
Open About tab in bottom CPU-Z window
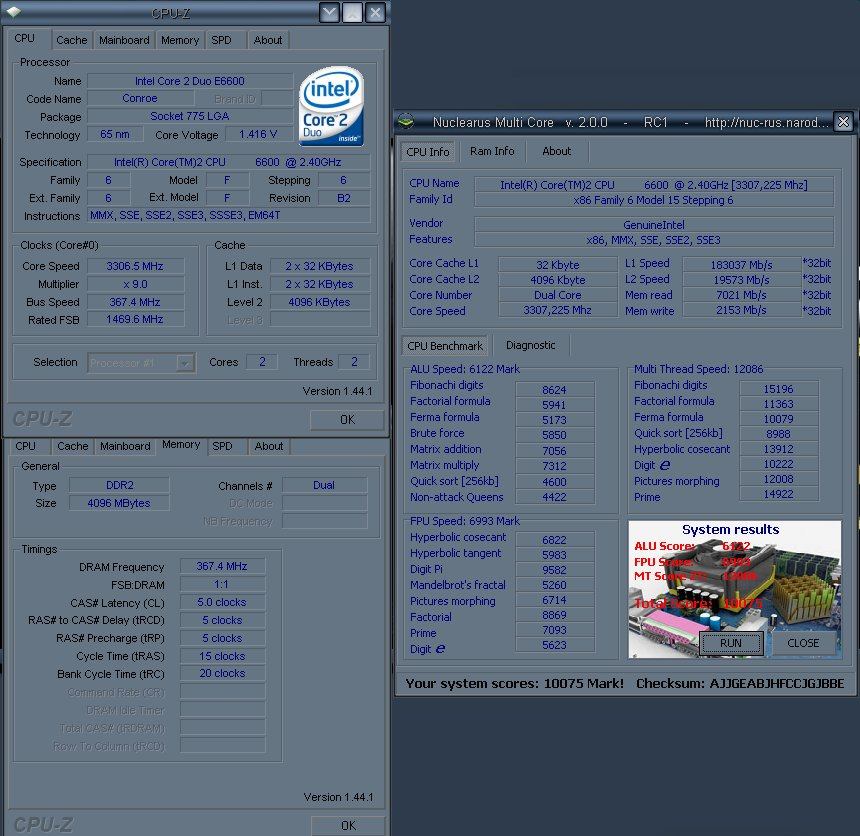[269, 446]
